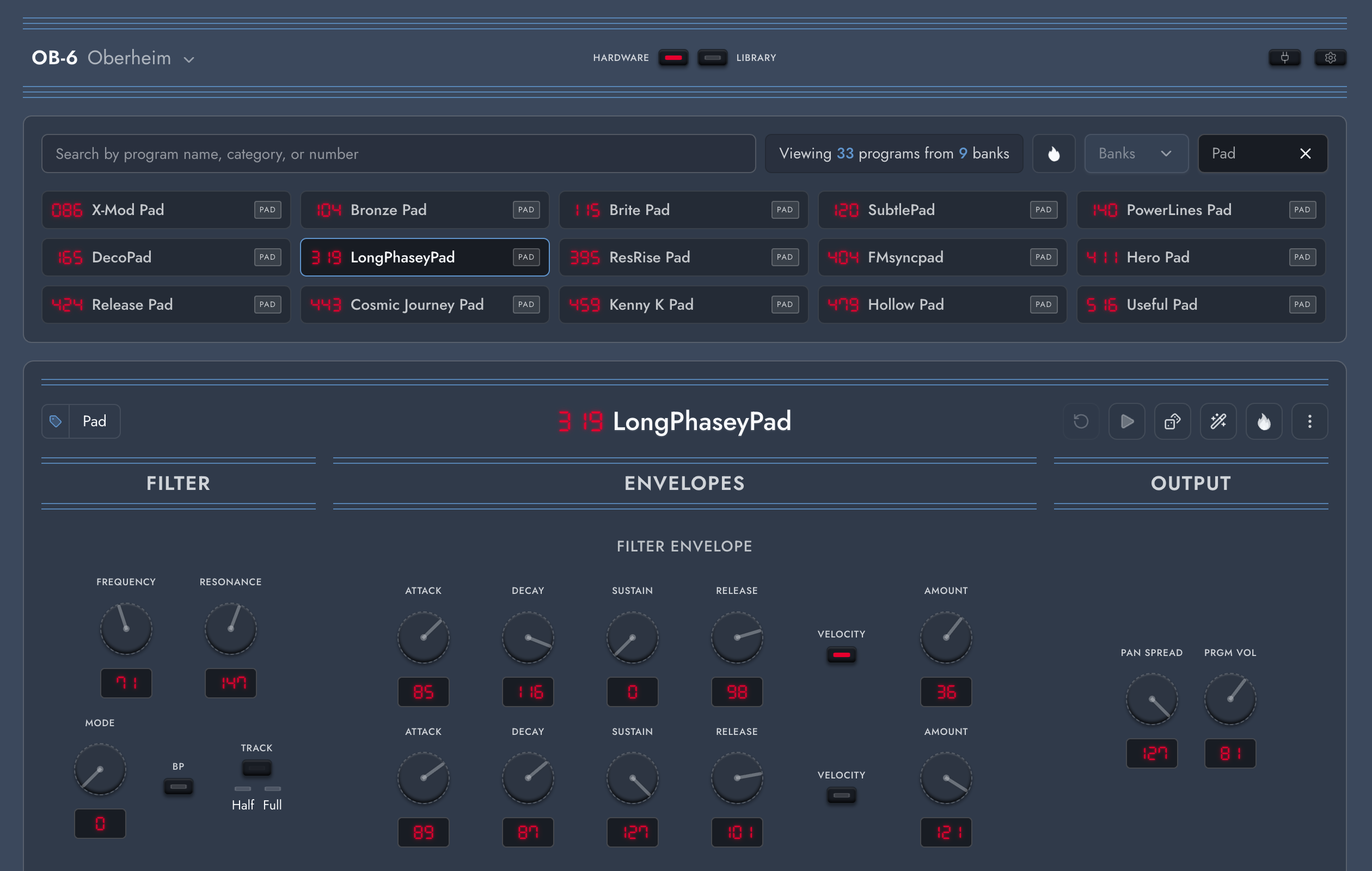Toggle the Hardware switch
The width and height of the screenshot is (1372, 871).
point(673,58)
